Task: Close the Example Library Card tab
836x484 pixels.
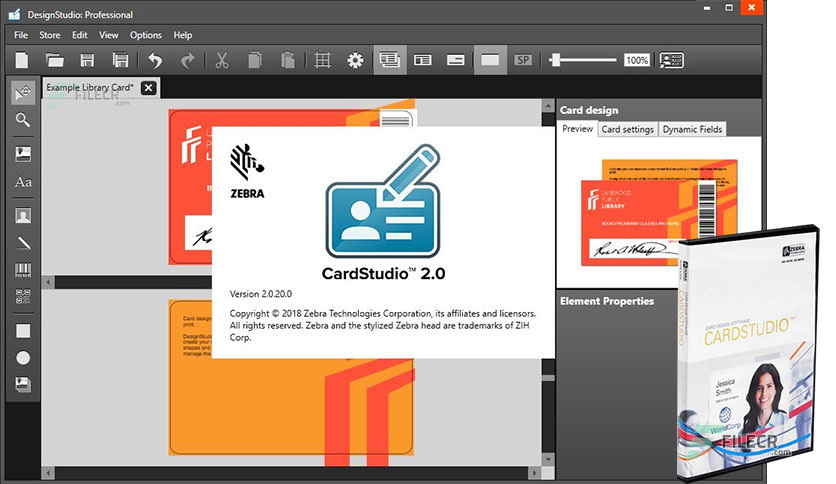Action: 149,88
